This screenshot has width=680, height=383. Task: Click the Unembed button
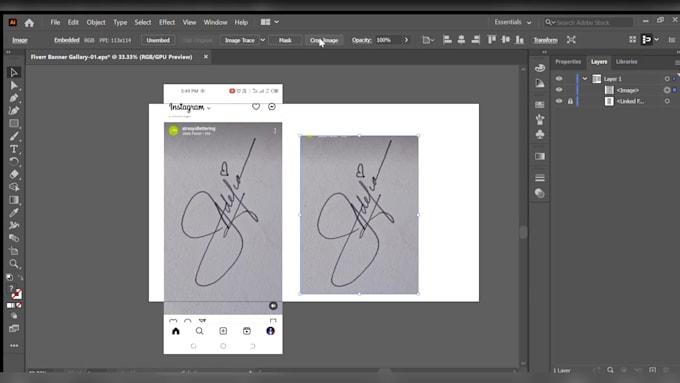pos(158,40)
